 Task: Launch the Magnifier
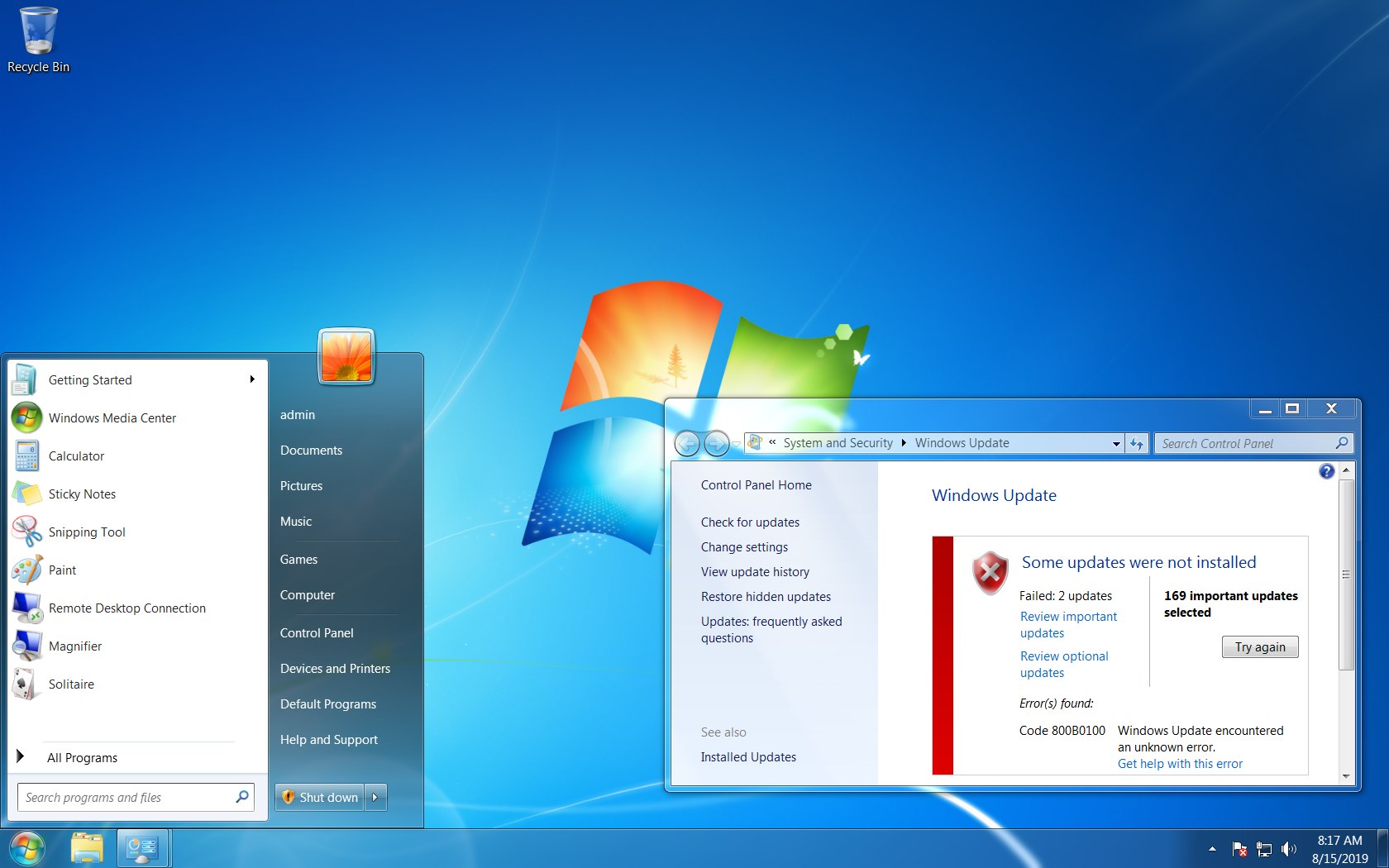(x=75, y=646)
